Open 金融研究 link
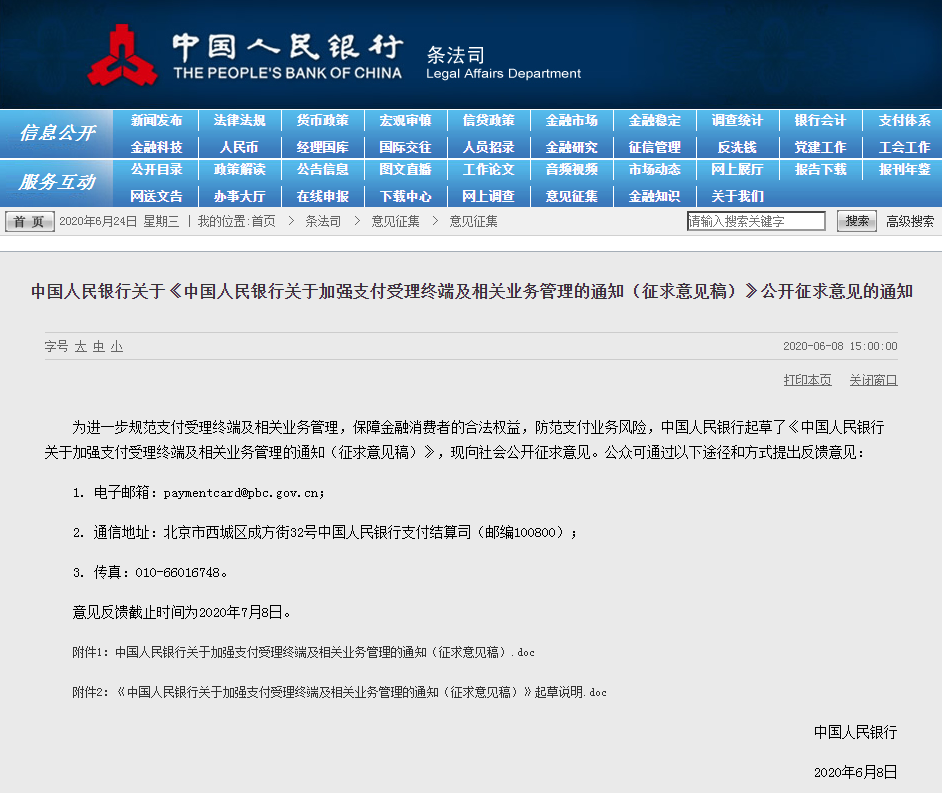 (x=571, y=147)
